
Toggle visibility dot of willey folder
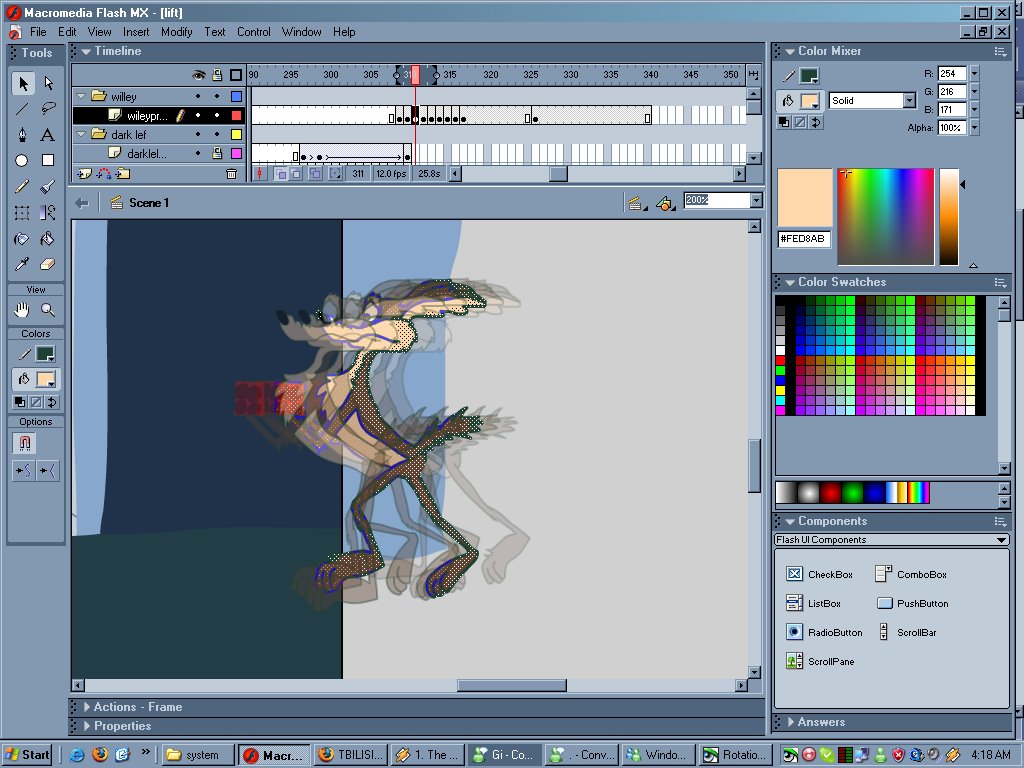click(199, 97)
